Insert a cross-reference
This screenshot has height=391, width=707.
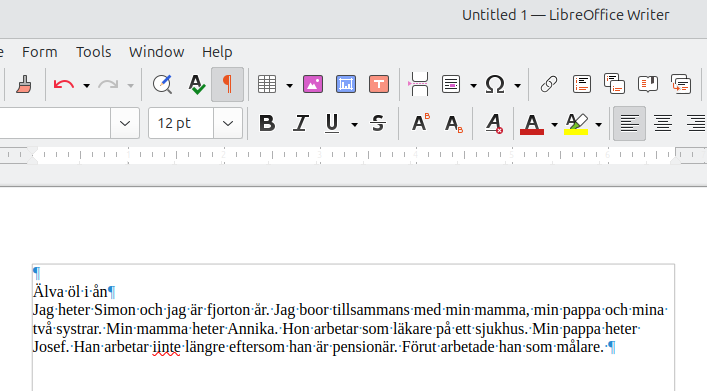(x=681, y=84)
